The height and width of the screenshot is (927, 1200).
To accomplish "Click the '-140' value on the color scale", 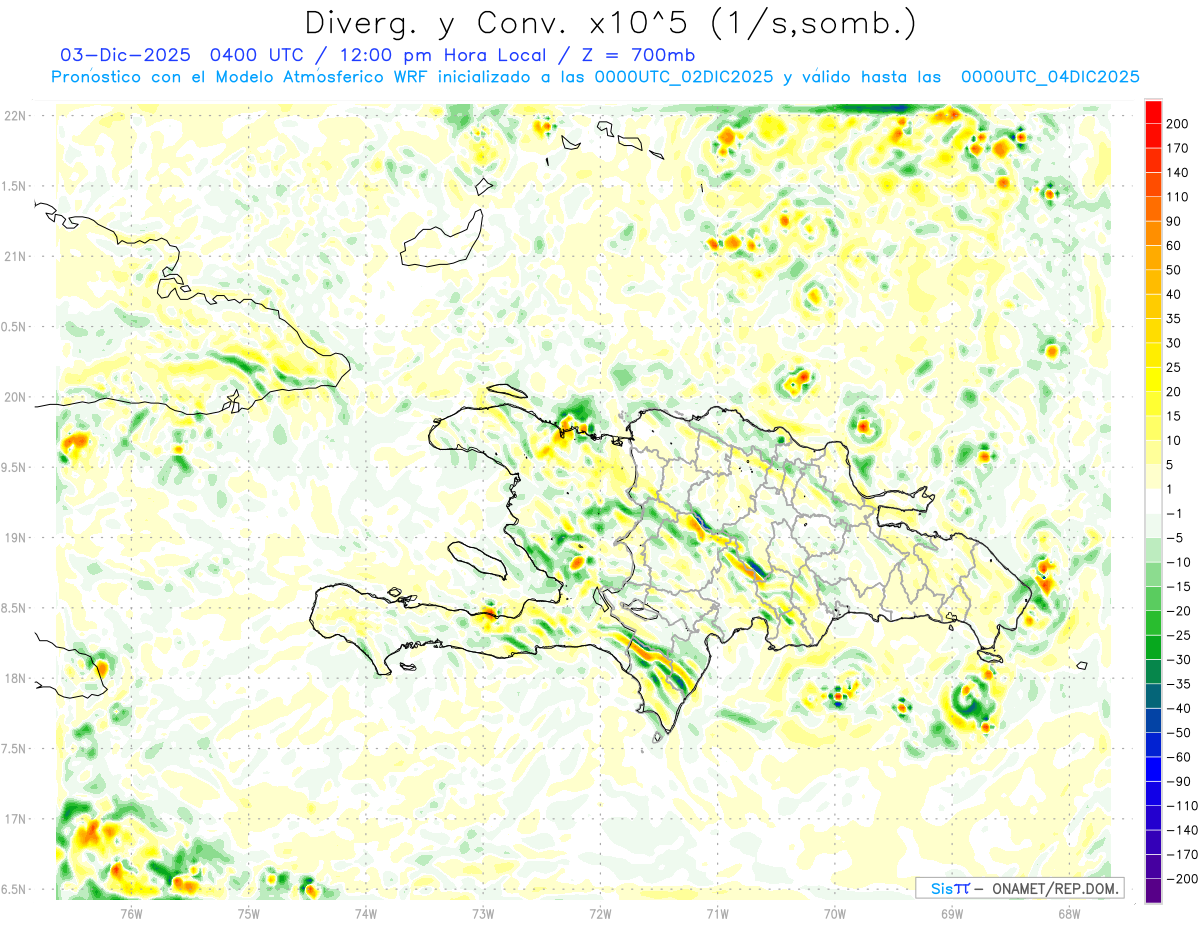I will (1184, 829).
